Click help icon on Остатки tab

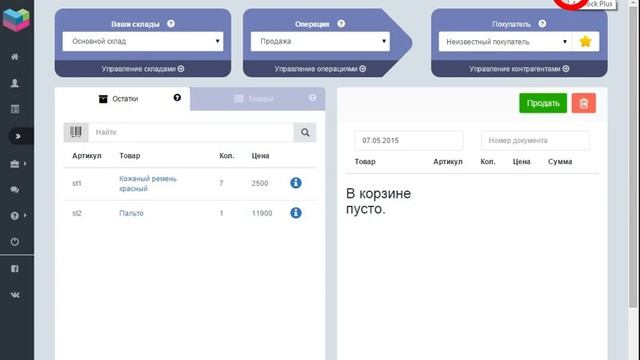pos(177,98)
